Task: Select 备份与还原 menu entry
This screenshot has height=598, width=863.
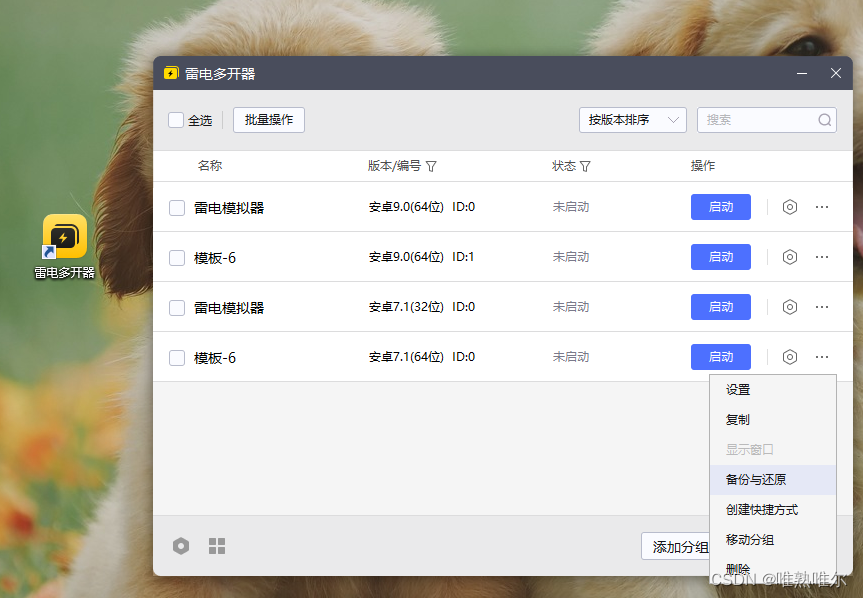Action: coord(773,480)
